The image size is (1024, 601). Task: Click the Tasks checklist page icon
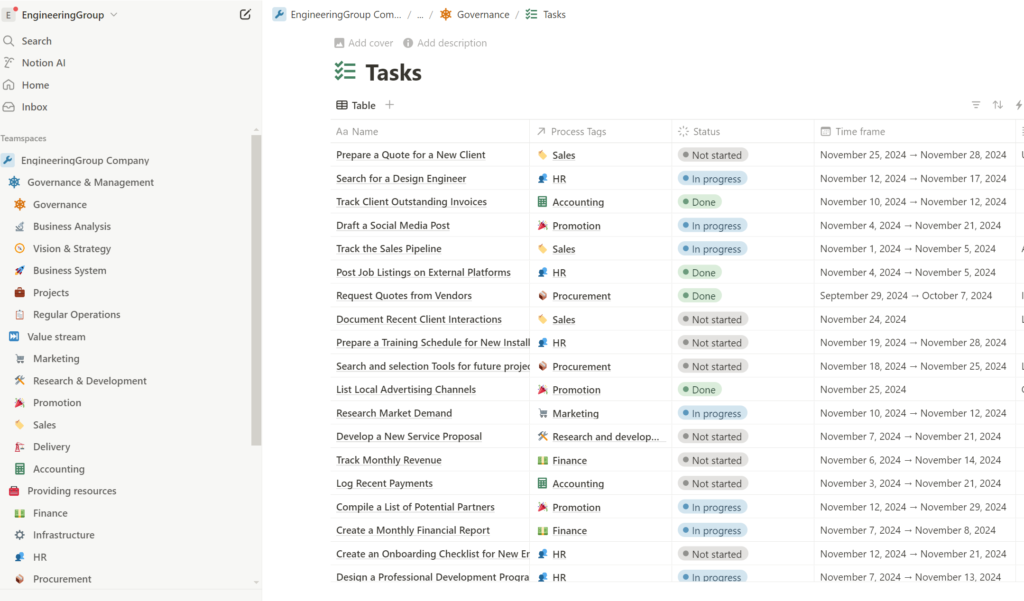pos(345,72)
